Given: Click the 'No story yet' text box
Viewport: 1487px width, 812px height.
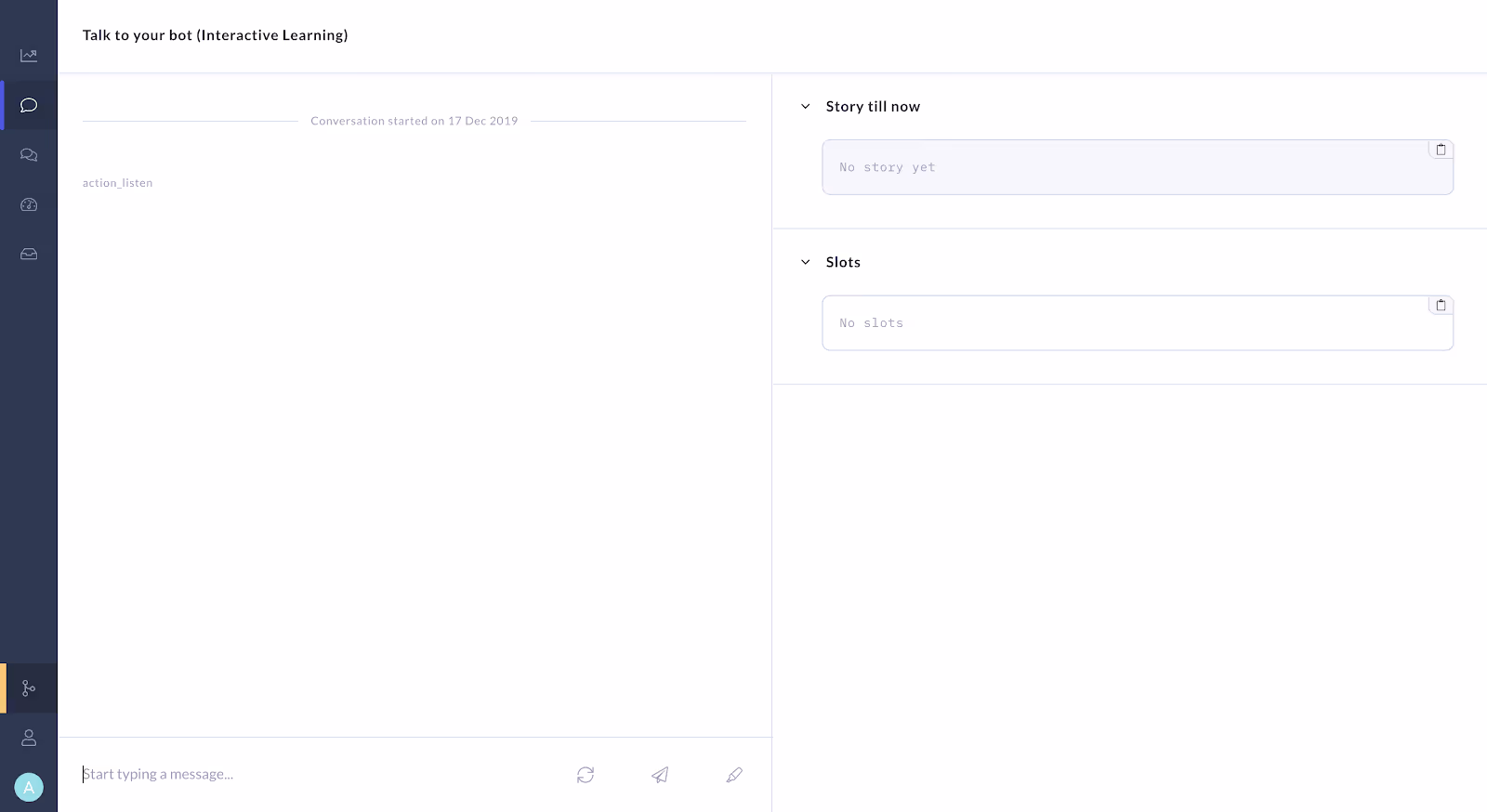Looking at the screenshot, I should click(x=1138, y=167).
